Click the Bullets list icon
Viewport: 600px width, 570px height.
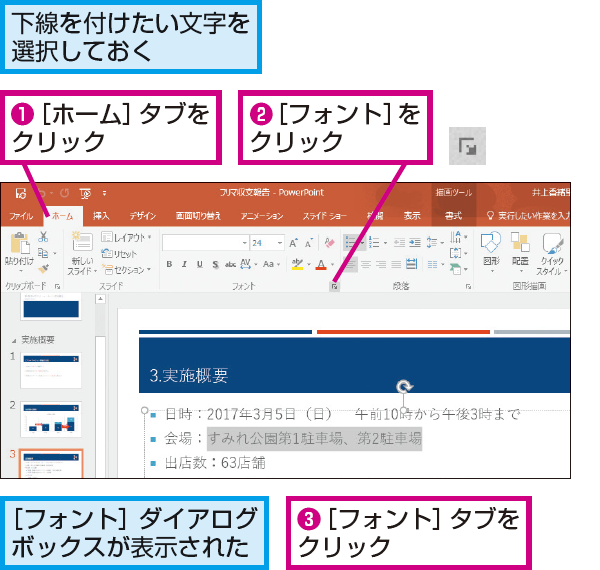351,243
